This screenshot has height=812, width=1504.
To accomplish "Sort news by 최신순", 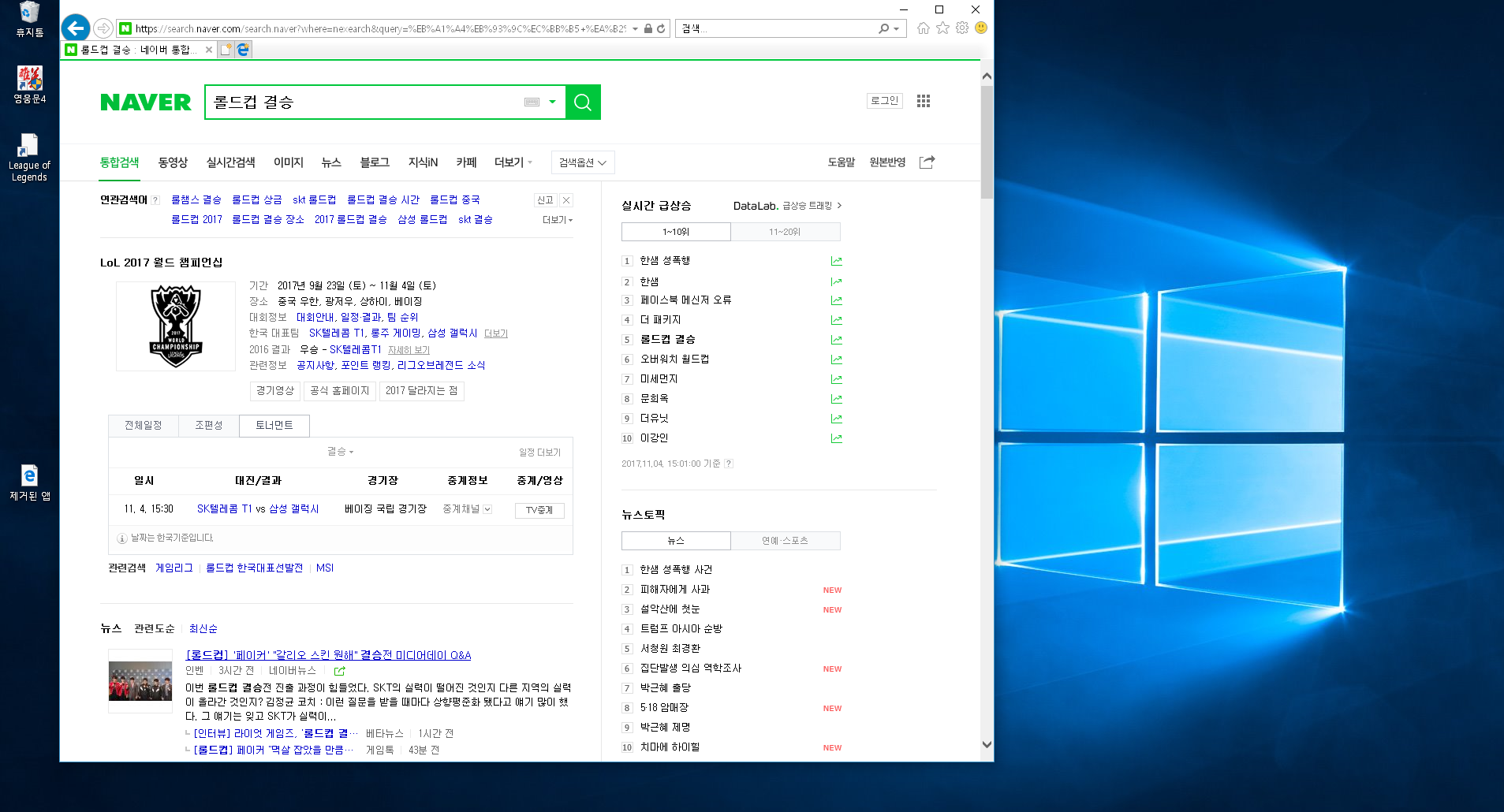I will [203, 629].
